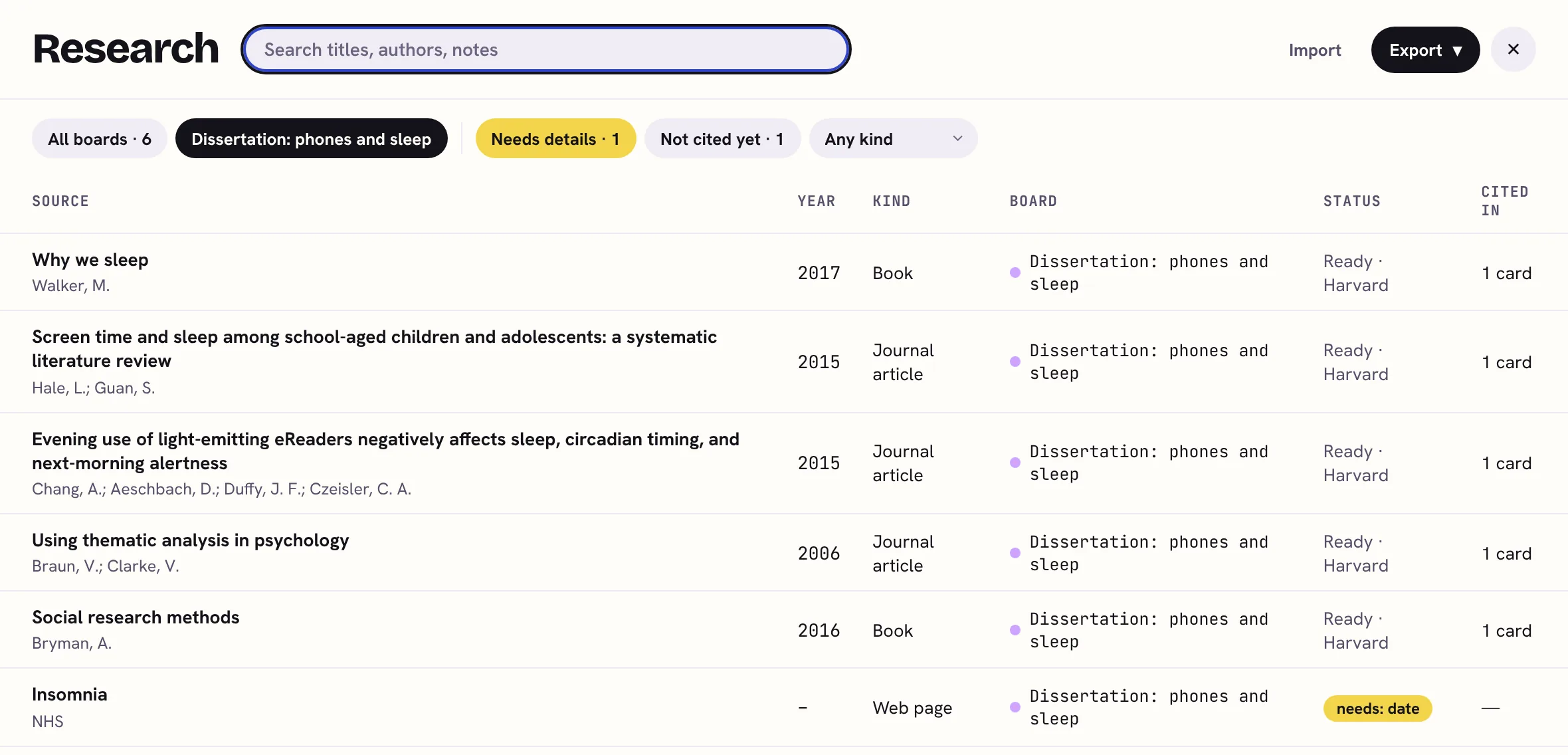The width and height of the screenshot is (1568, 755).
Task: Click the purple board dot in the Why we sleep row
Action: [x=1015, y=272]
